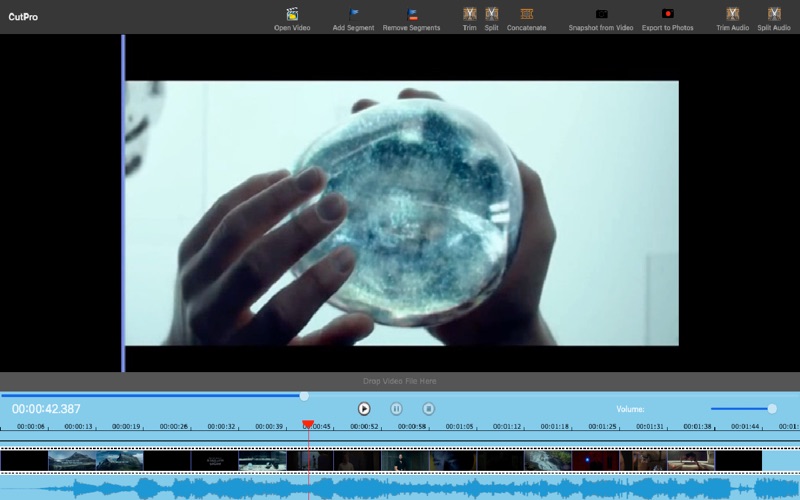
Task: Click timeline ruler at 00:00:26
Action: click(173, 427)
